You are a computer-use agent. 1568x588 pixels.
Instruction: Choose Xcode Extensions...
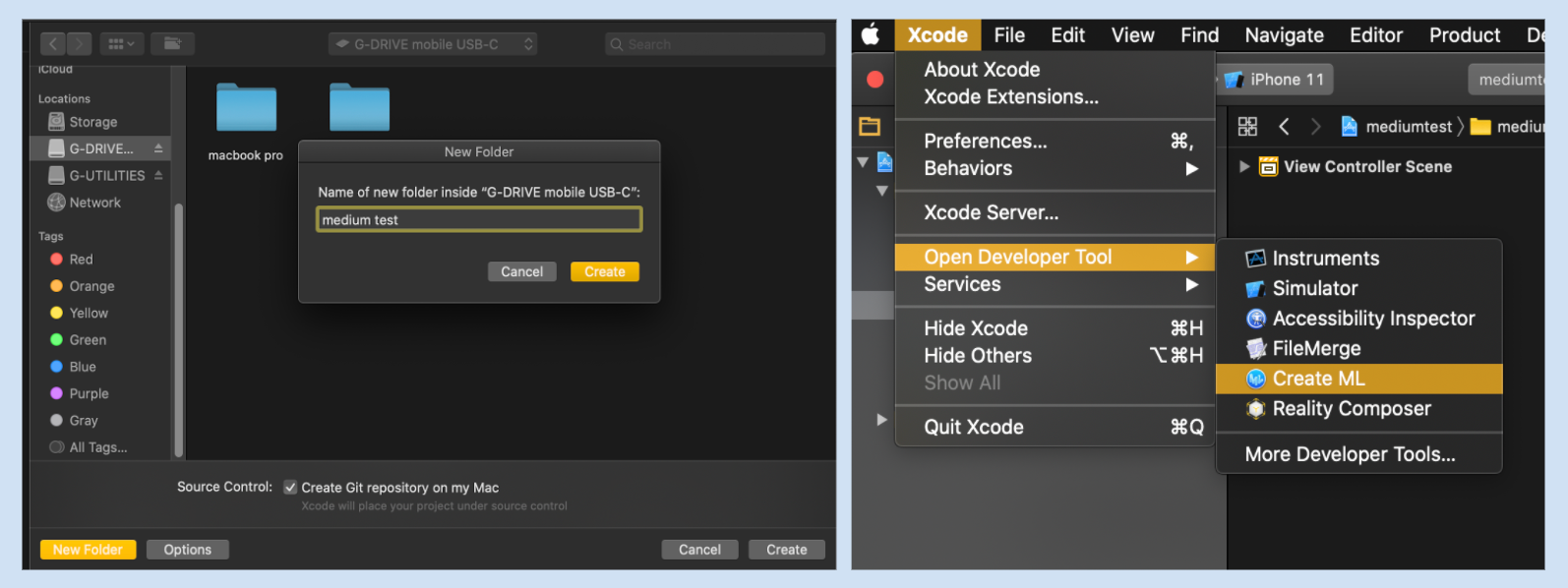point(1055,97)
